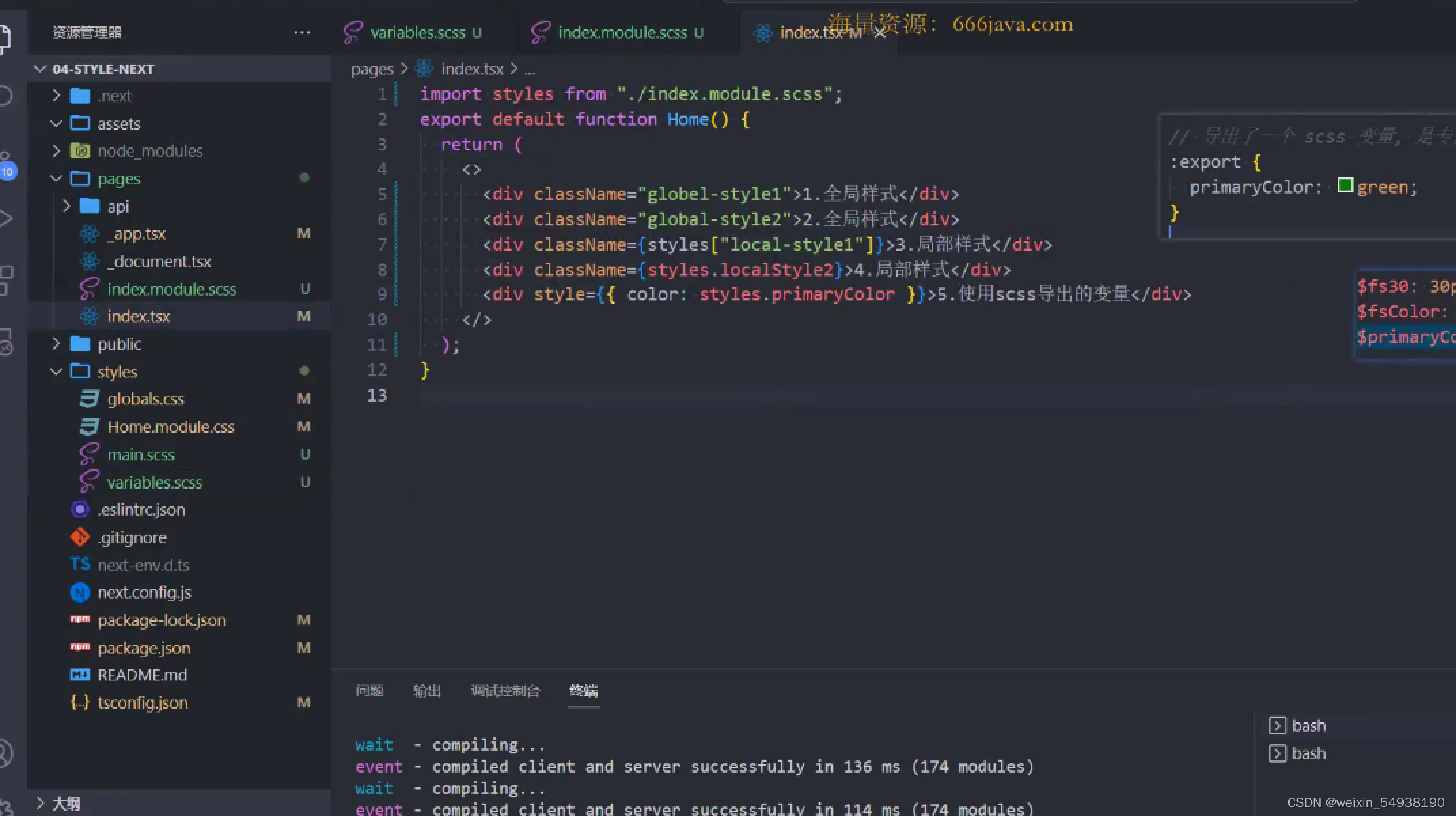Expand the .next folder
This screenshot has height=816, width=1456.
pyautogui.click(x=56, y=96)
